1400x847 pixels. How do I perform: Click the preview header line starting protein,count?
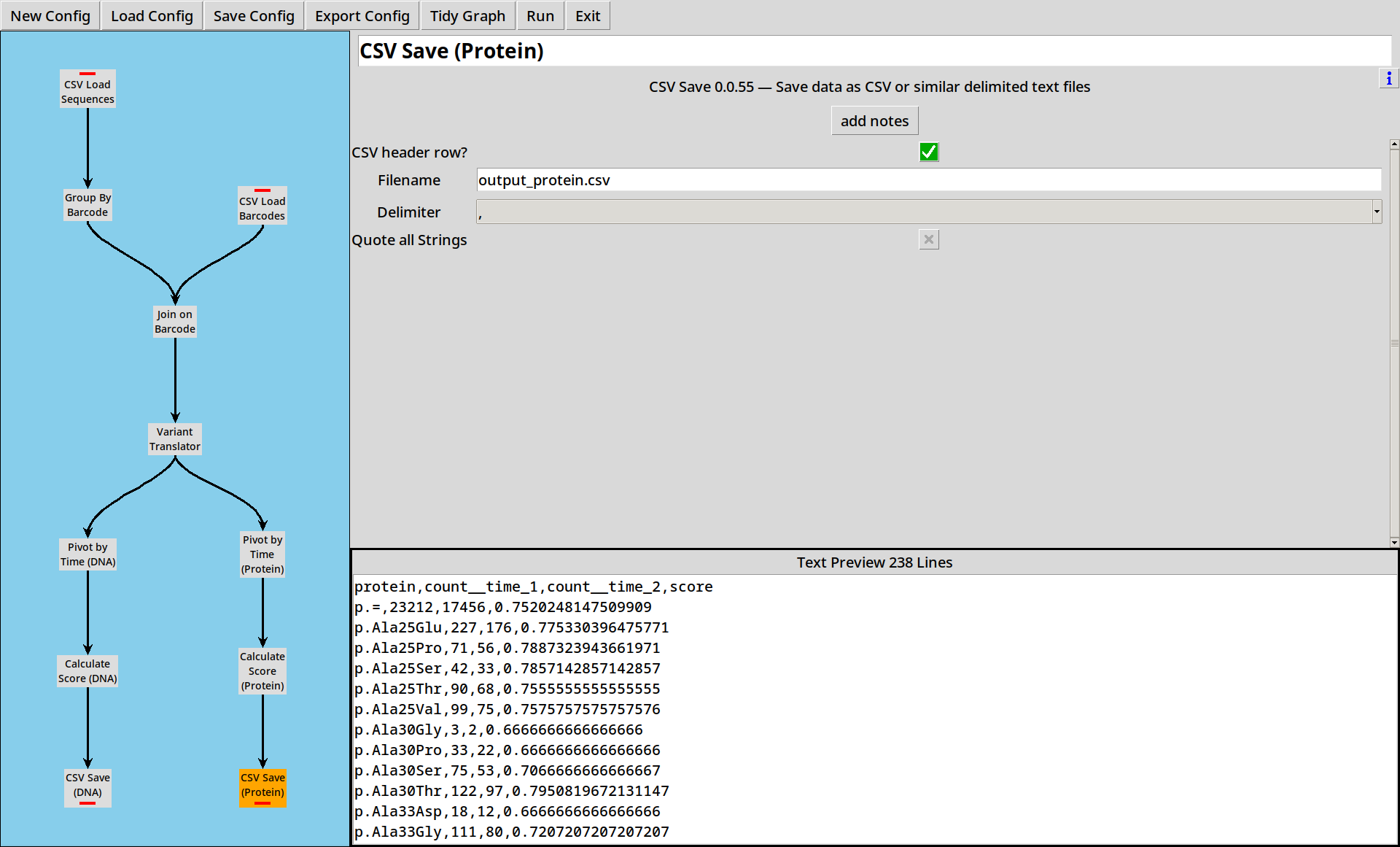(533, 587)
